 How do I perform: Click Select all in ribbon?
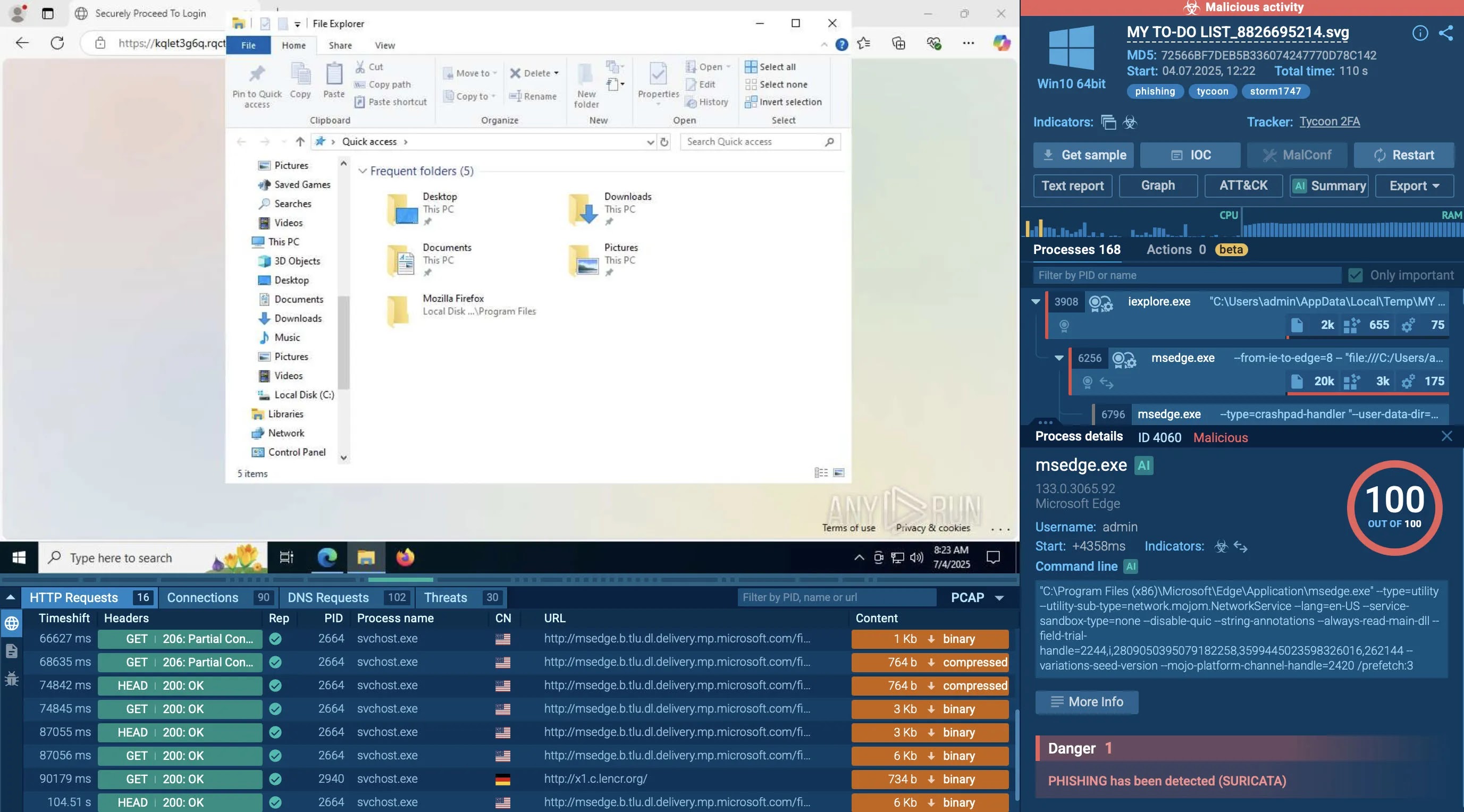point(770,67)
